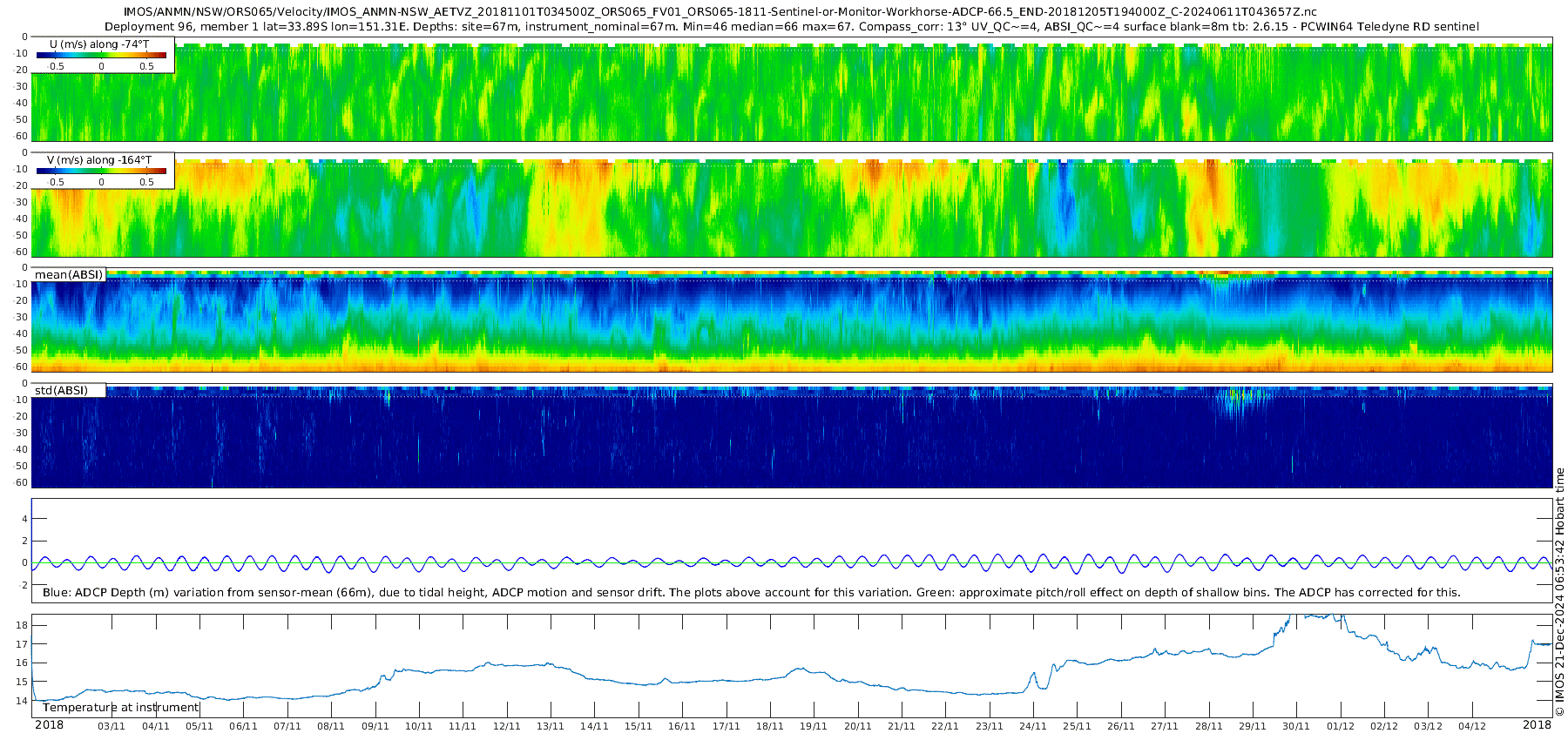This screenshot has width=1568, height=740.
Task: Click the temperature peak near 30/11
Action: [1315, 616]
